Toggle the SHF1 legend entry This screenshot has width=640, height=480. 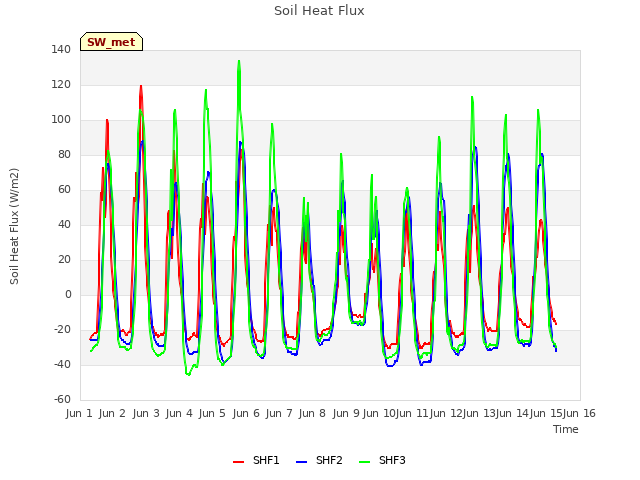click(x=256, y=460)
